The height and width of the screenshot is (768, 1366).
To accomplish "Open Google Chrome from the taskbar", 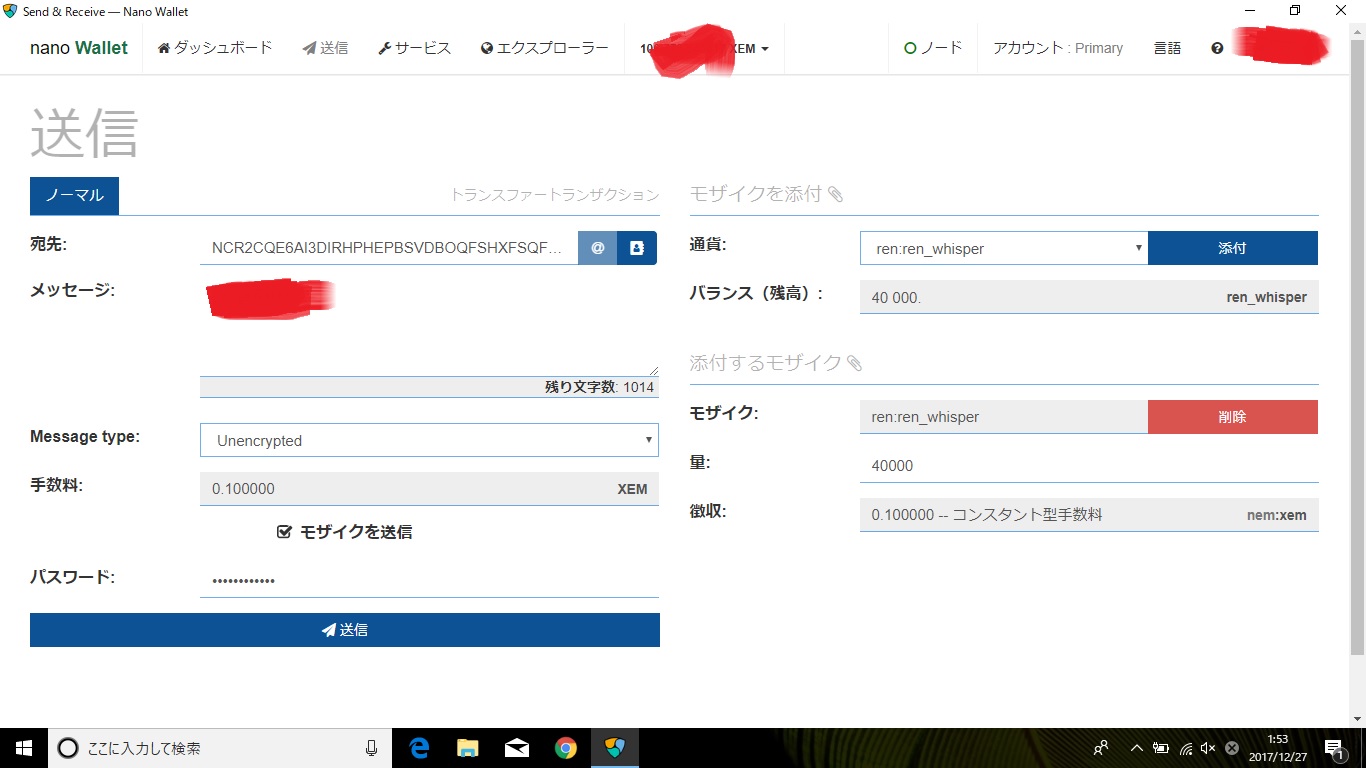I will click(x=566, y=748).
